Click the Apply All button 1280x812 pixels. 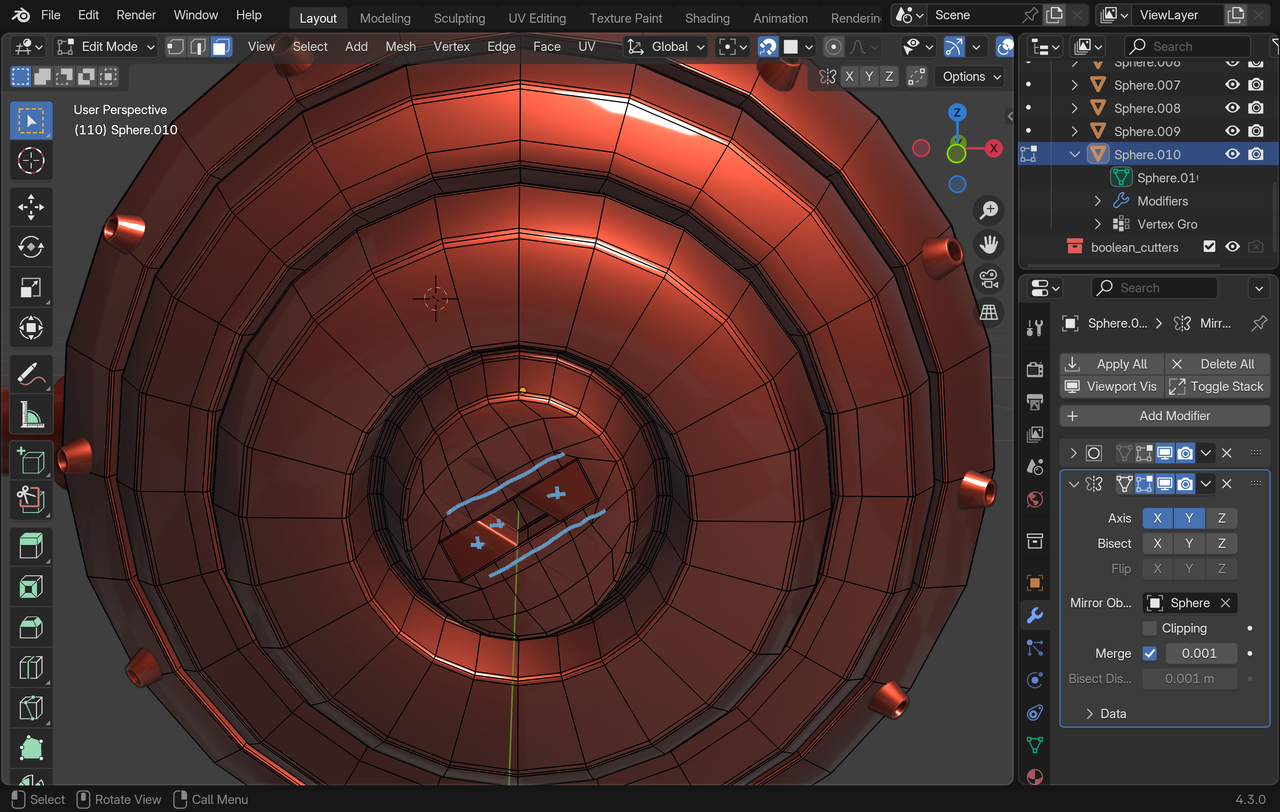tap(1112, 364)
